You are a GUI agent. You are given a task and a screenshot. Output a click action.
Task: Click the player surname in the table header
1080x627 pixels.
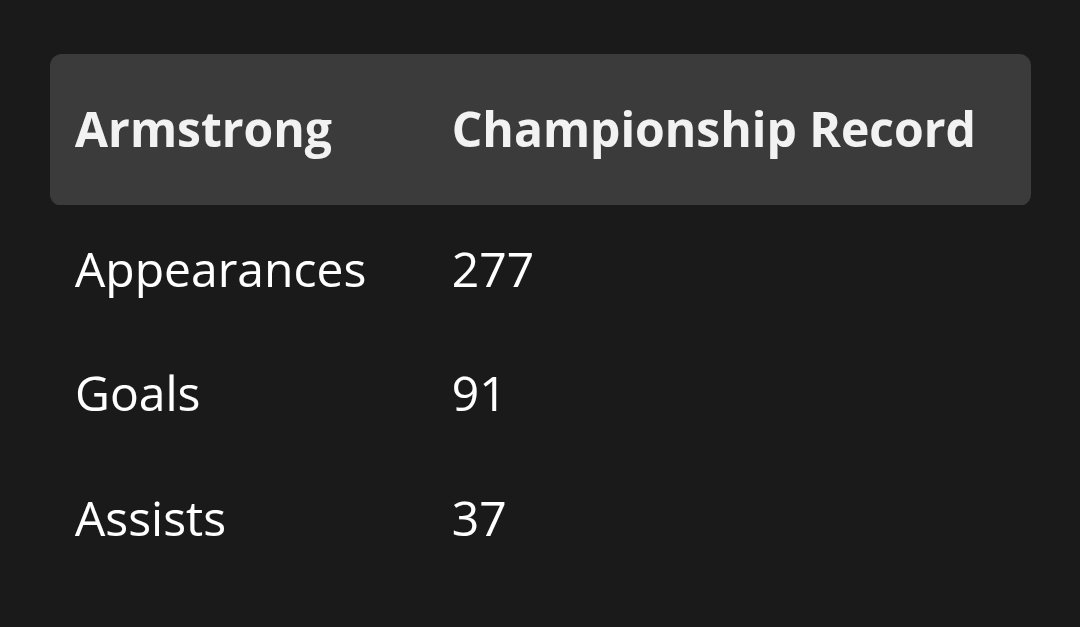[203, 130]
